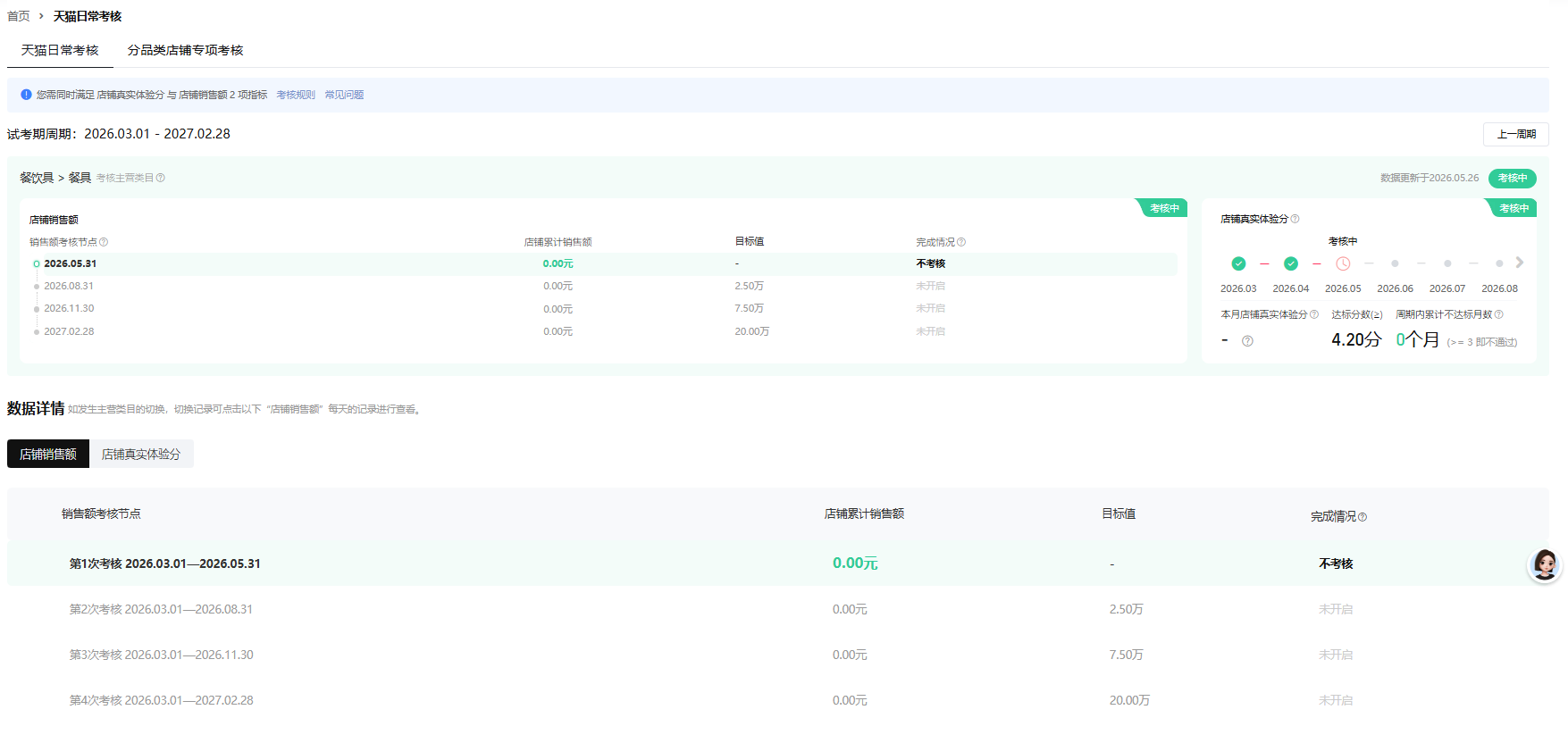The image size is (1568, 743).
Task: Open help icon next to the 店铺真实体验分 card title
Action: 1295,219
